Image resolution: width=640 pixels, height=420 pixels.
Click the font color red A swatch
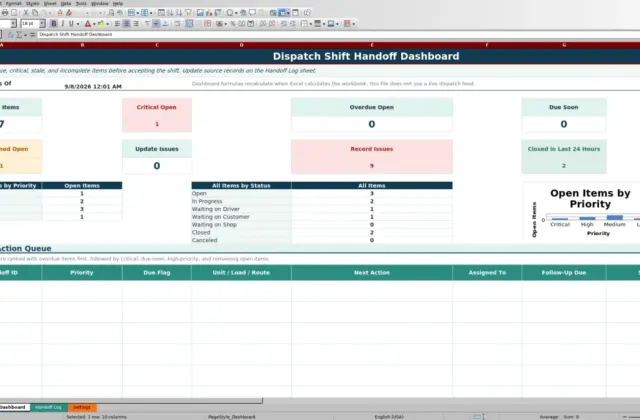click(87, 24)
